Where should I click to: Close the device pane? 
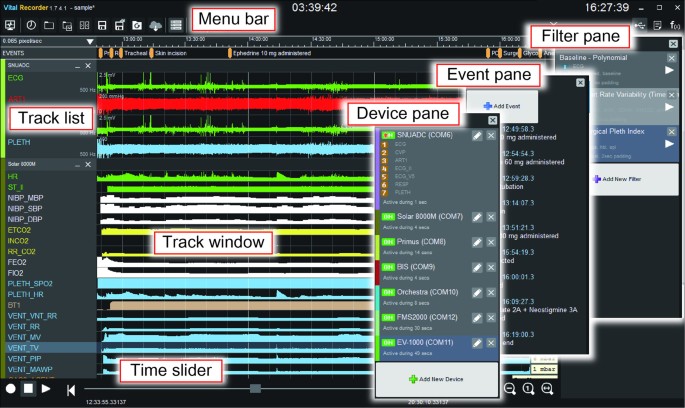(492, 120)
